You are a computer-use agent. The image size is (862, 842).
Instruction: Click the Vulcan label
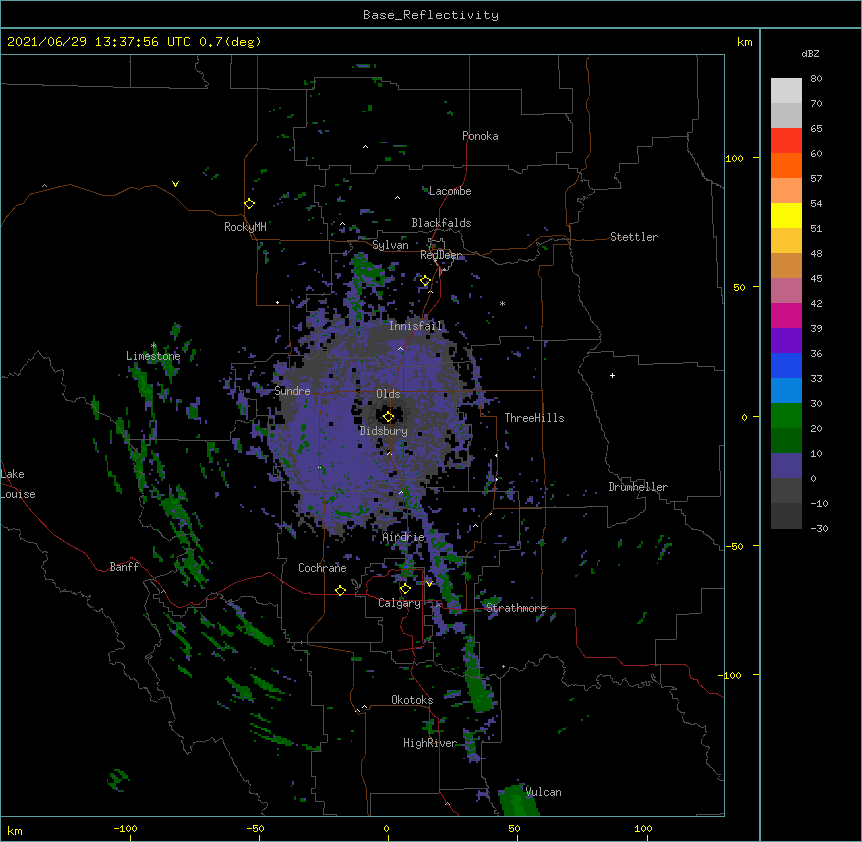point(543,792)
